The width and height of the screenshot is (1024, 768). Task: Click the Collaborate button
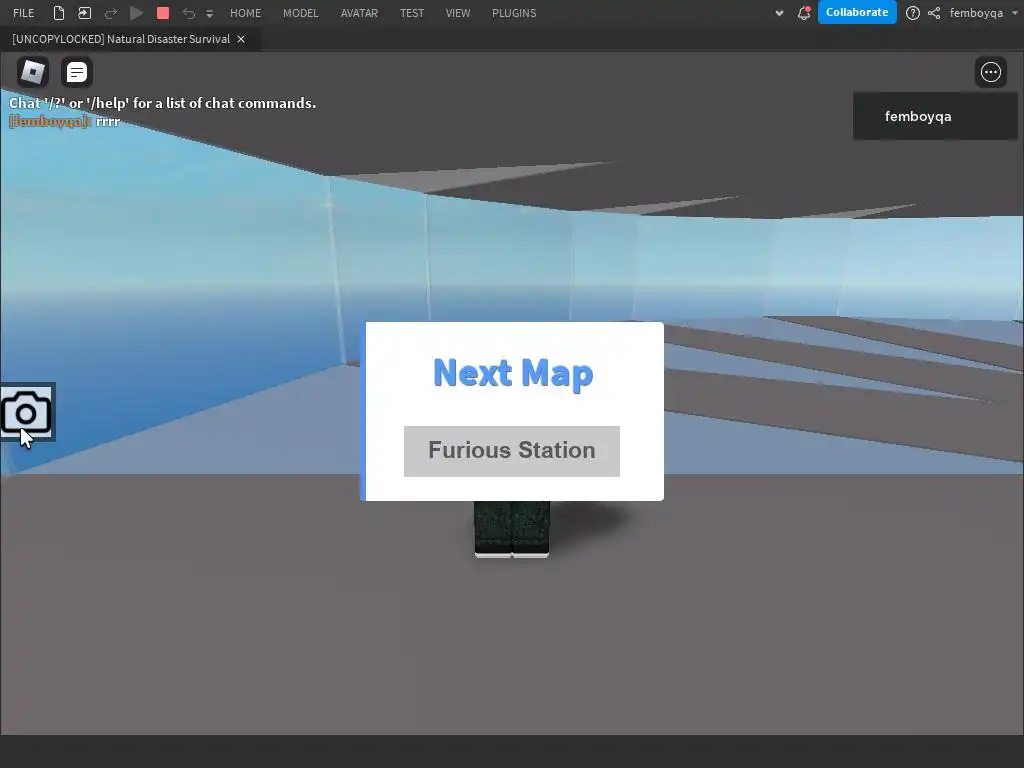pyautogui.click(x=857, y=12)
